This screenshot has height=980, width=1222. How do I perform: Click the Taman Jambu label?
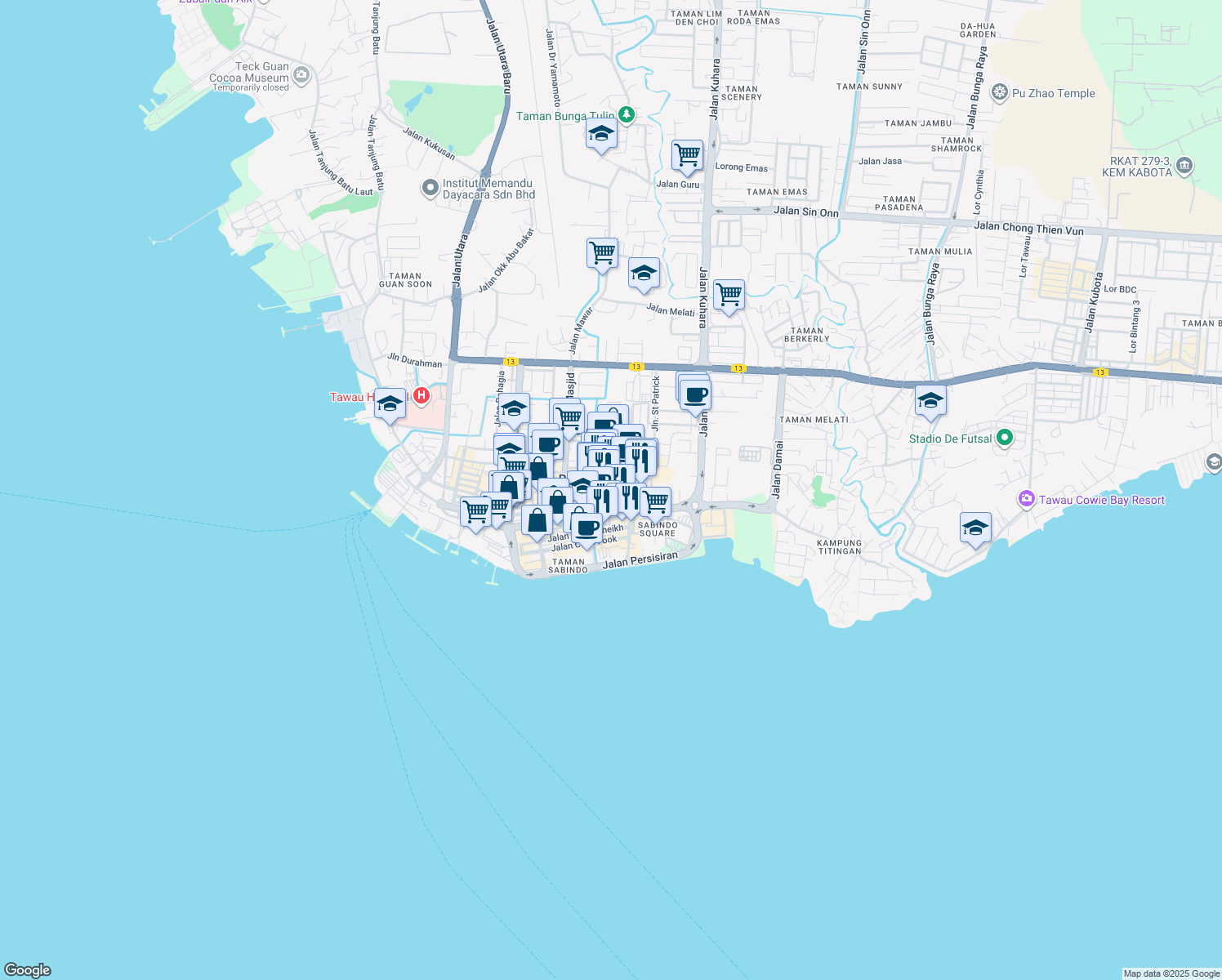pos(919,123)
